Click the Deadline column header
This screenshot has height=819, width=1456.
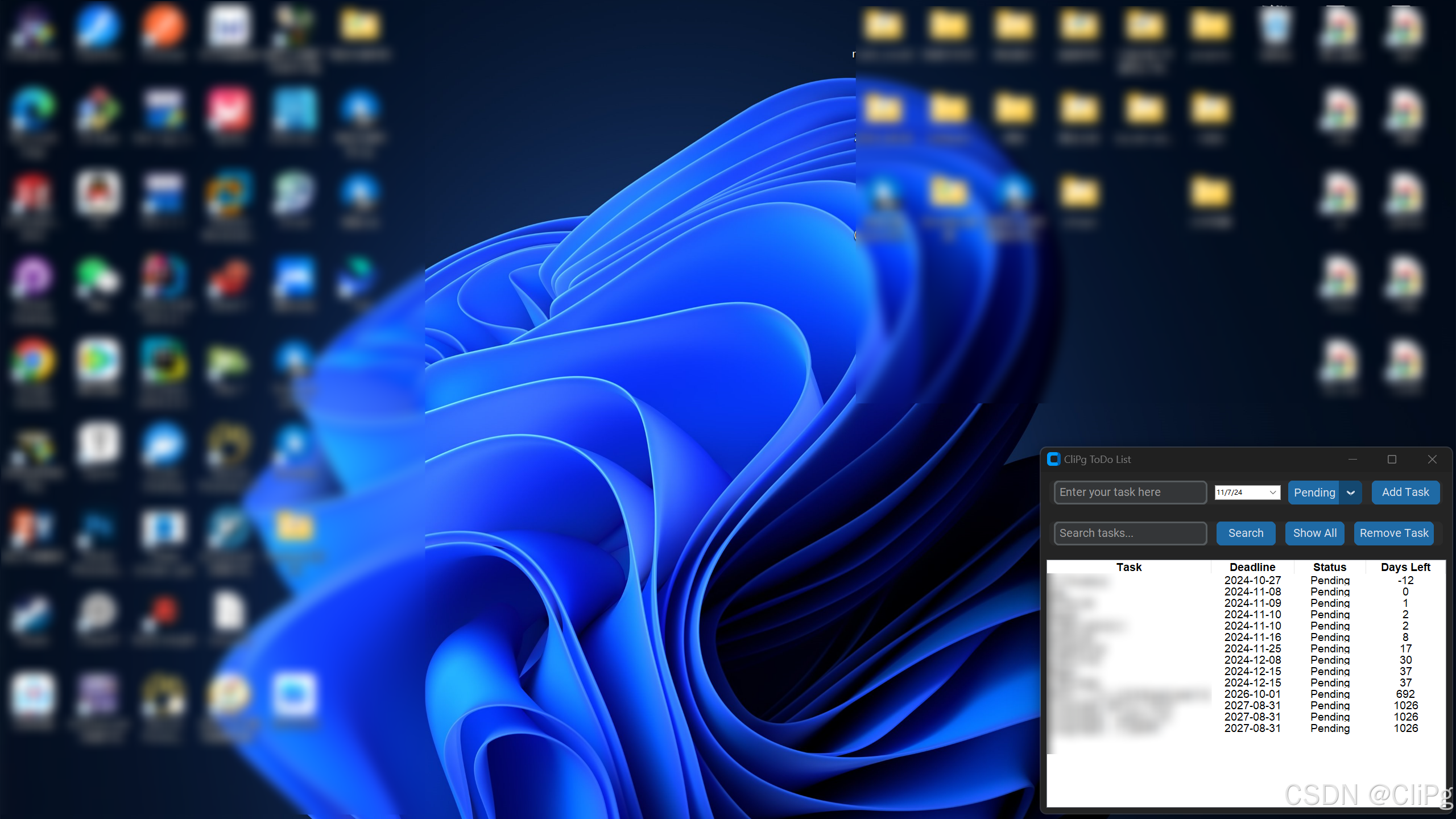click(x=1252, y=567)
